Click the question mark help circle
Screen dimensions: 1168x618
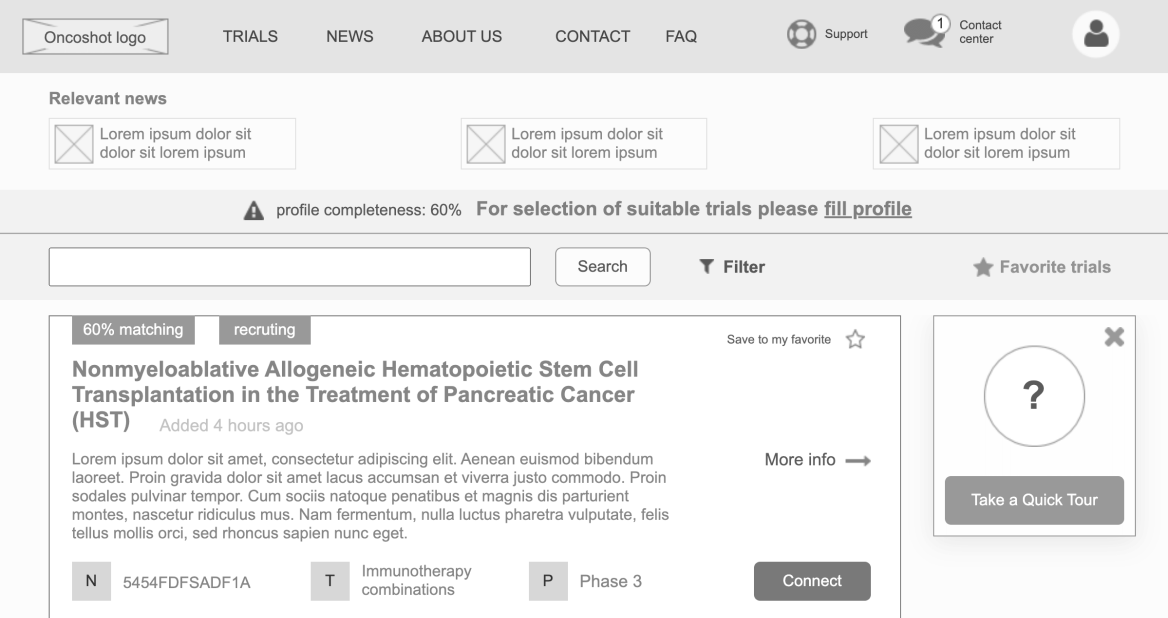(x=1034, y=396)
